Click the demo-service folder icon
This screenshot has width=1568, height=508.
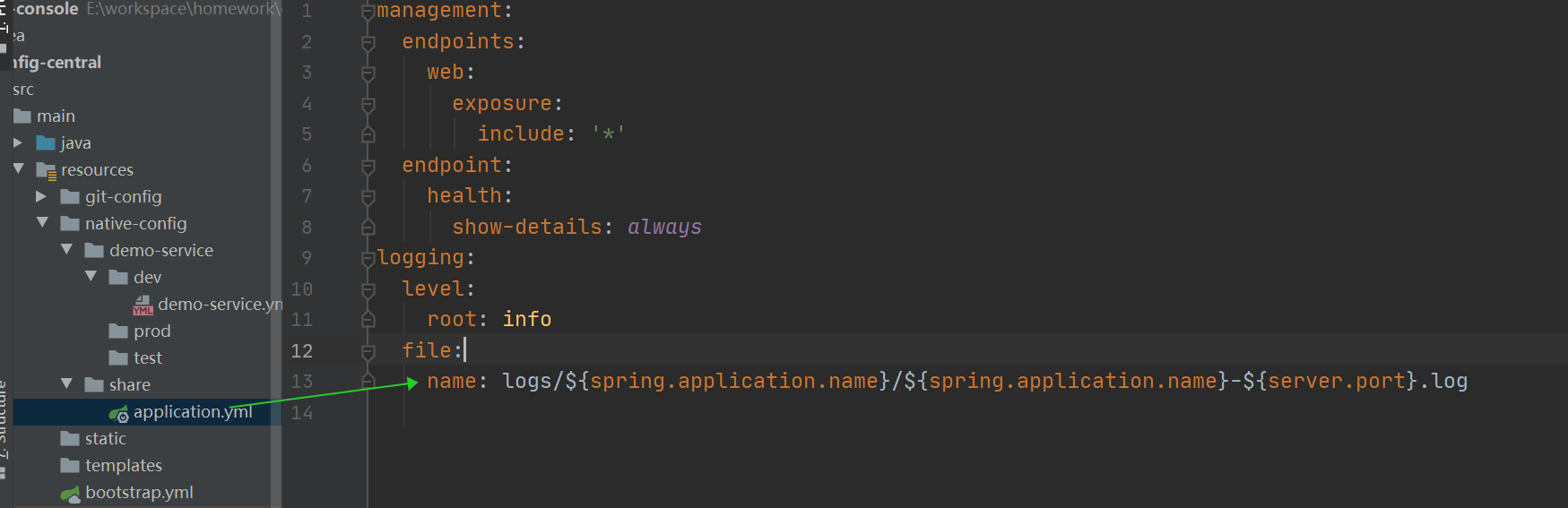click(94, 251)
